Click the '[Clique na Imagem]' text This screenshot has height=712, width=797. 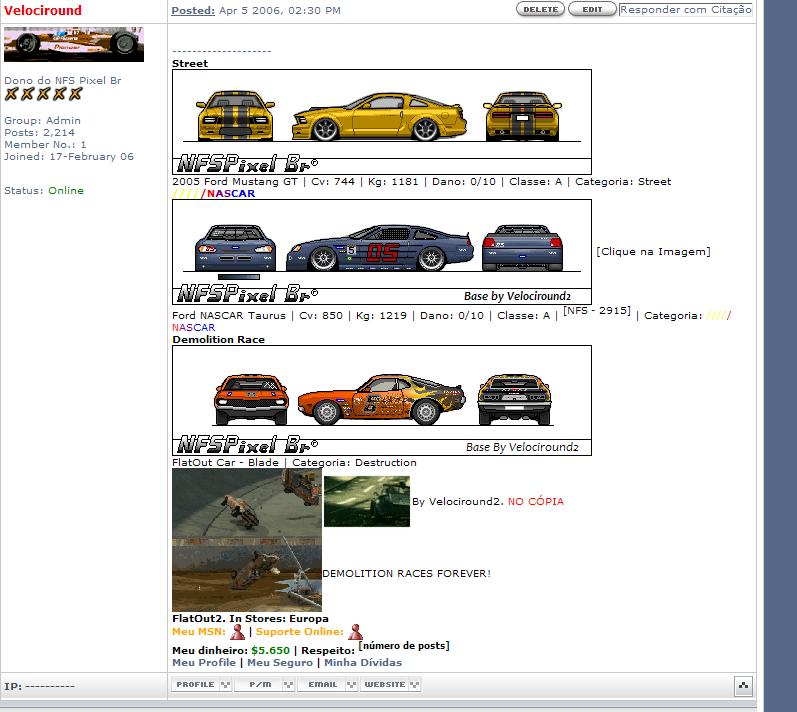click(x=653, y=252)
